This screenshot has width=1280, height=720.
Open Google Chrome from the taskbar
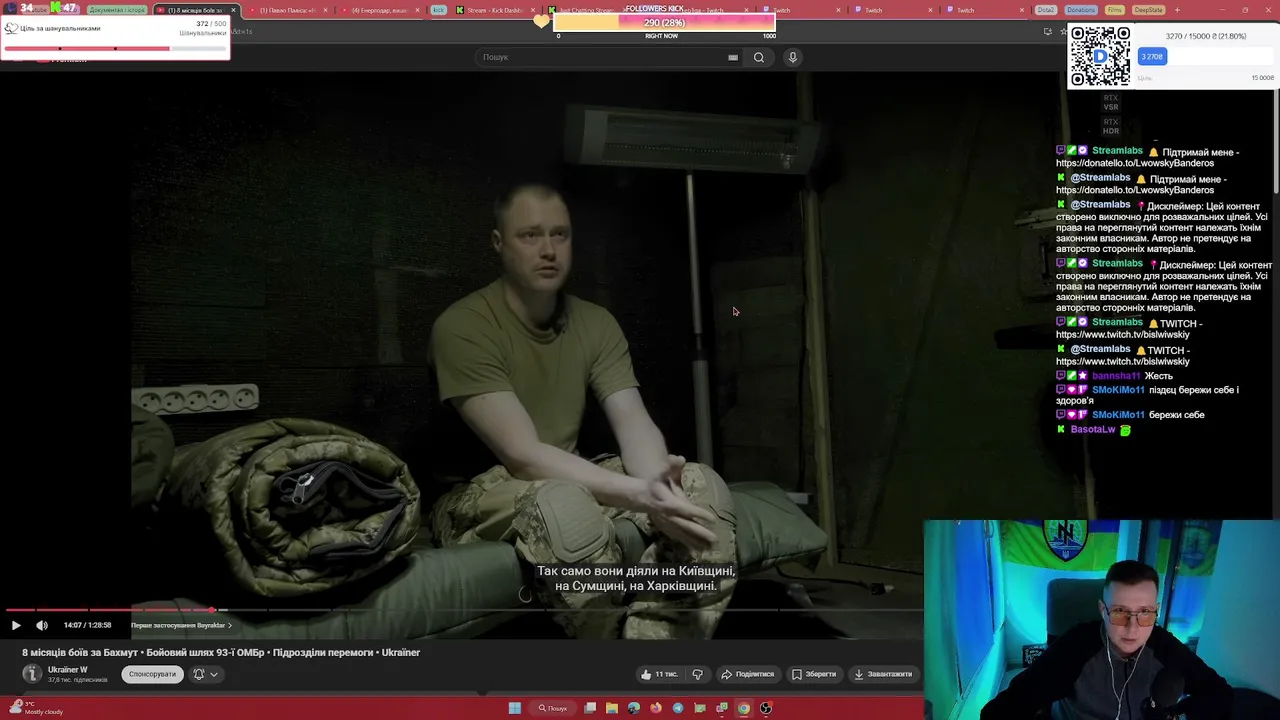click(x=744, y=708)
